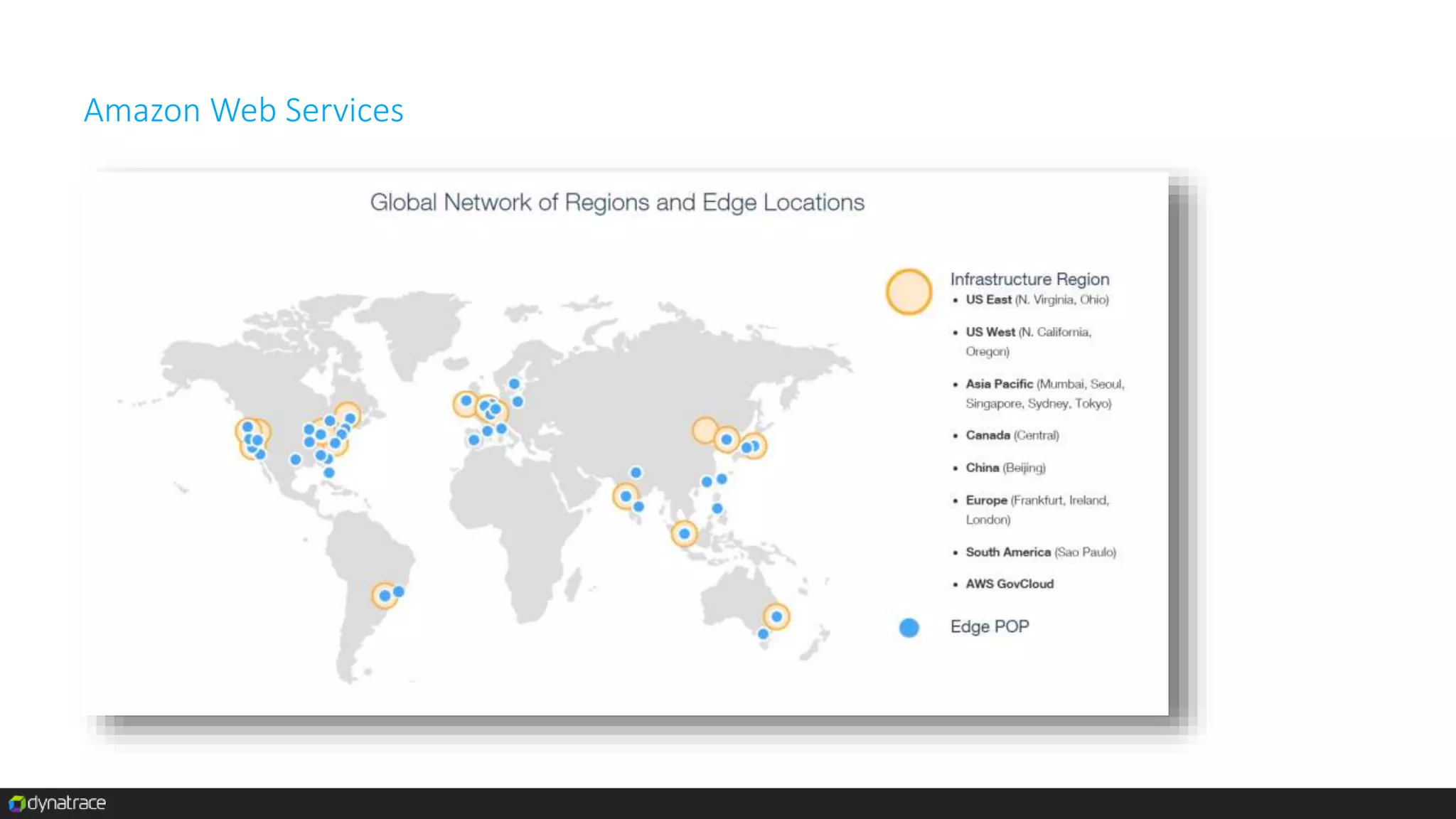Click the Mumbai region marker in India
Image resolution: width=1456 pixels, height=819 pixels.
pyautogui.click(x=626, y=496)
